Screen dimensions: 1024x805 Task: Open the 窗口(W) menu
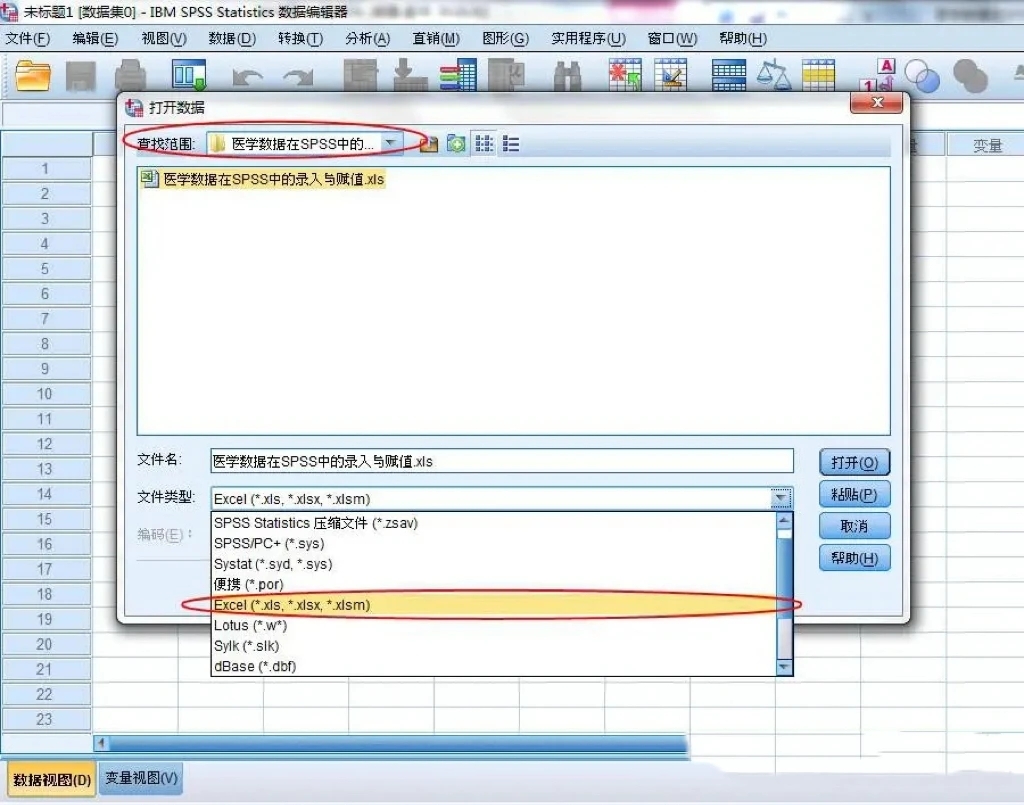pyautogui.click(x=672, y=39)
